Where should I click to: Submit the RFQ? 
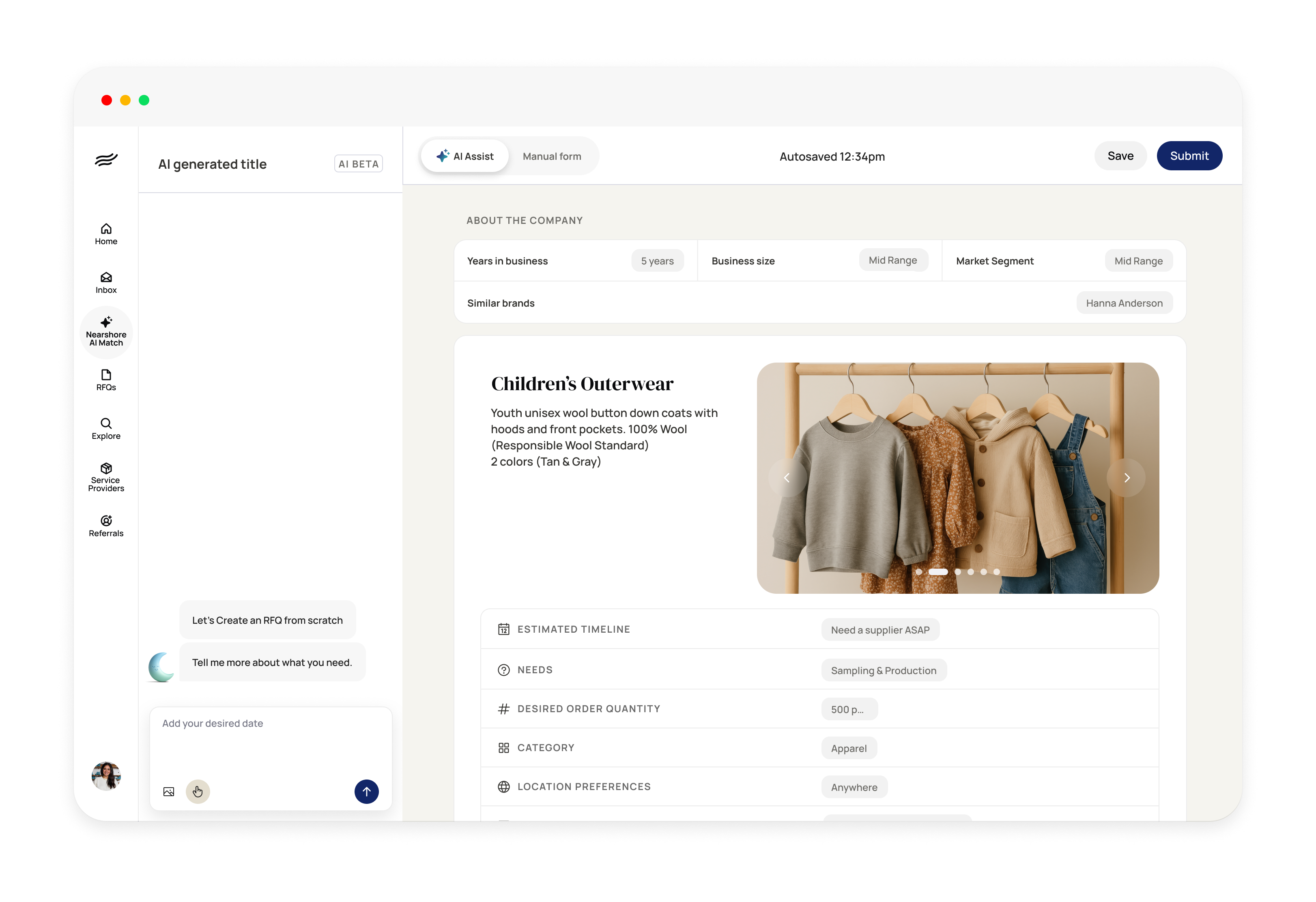pos(1189,156)
